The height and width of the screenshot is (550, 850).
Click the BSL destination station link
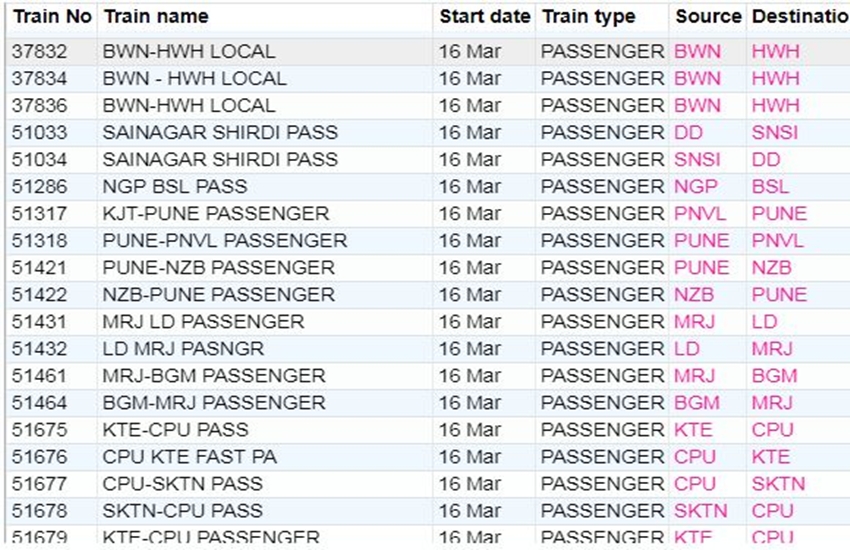(x=770, y=187)
